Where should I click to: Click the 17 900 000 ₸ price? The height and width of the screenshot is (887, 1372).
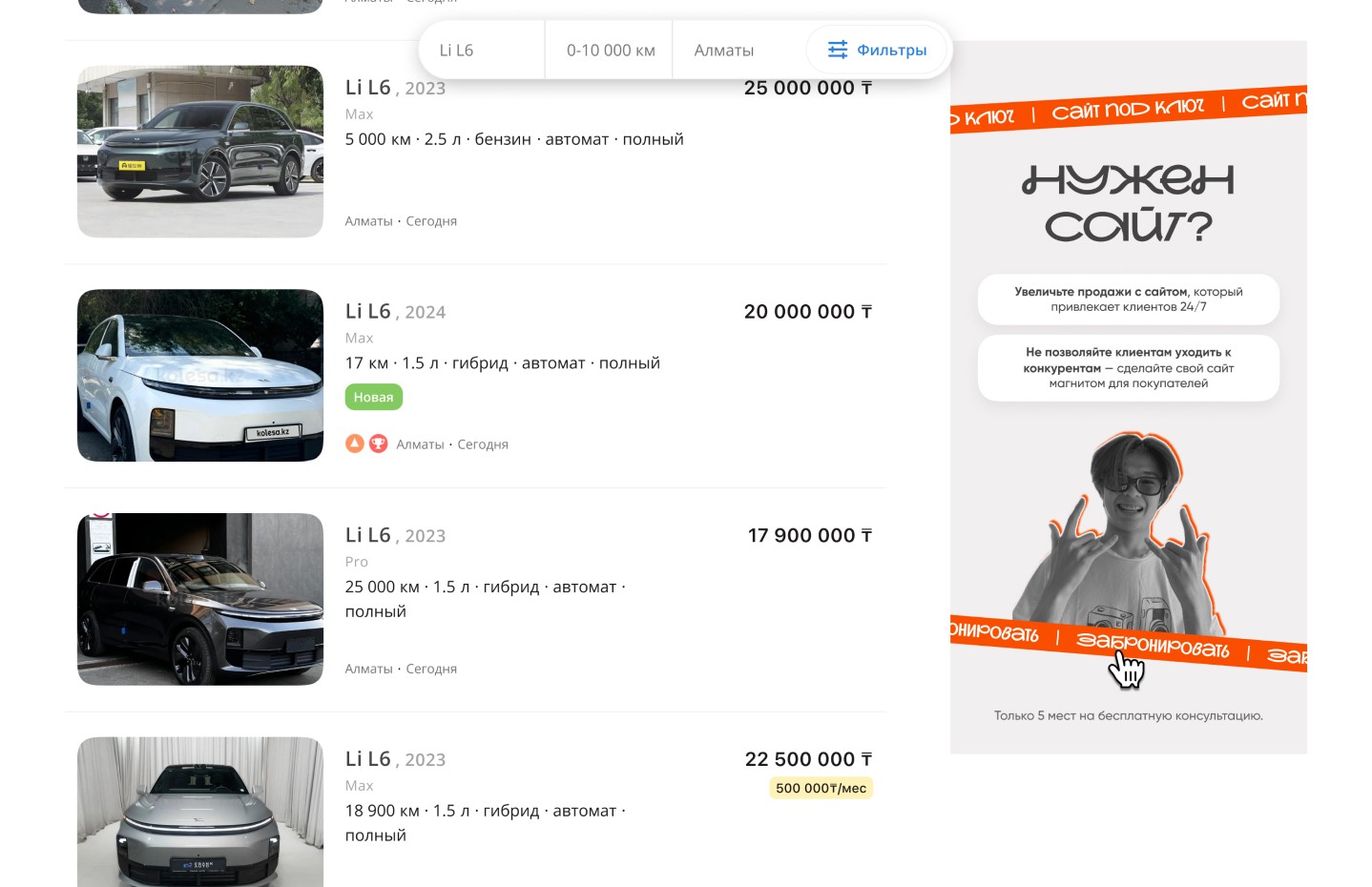[x=810, y=536]
